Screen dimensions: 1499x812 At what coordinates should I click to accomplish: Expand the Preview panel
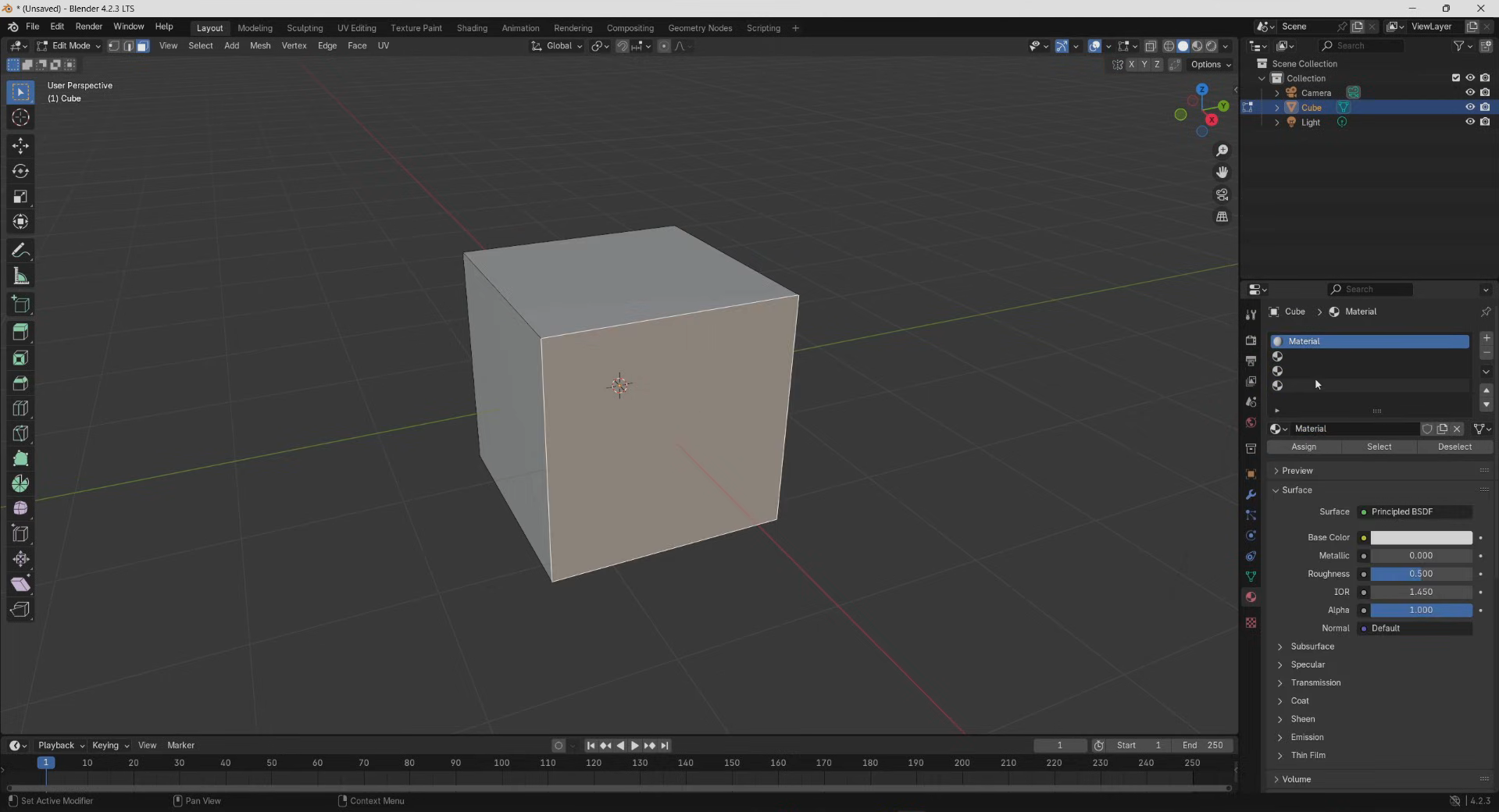(1297, 471)
